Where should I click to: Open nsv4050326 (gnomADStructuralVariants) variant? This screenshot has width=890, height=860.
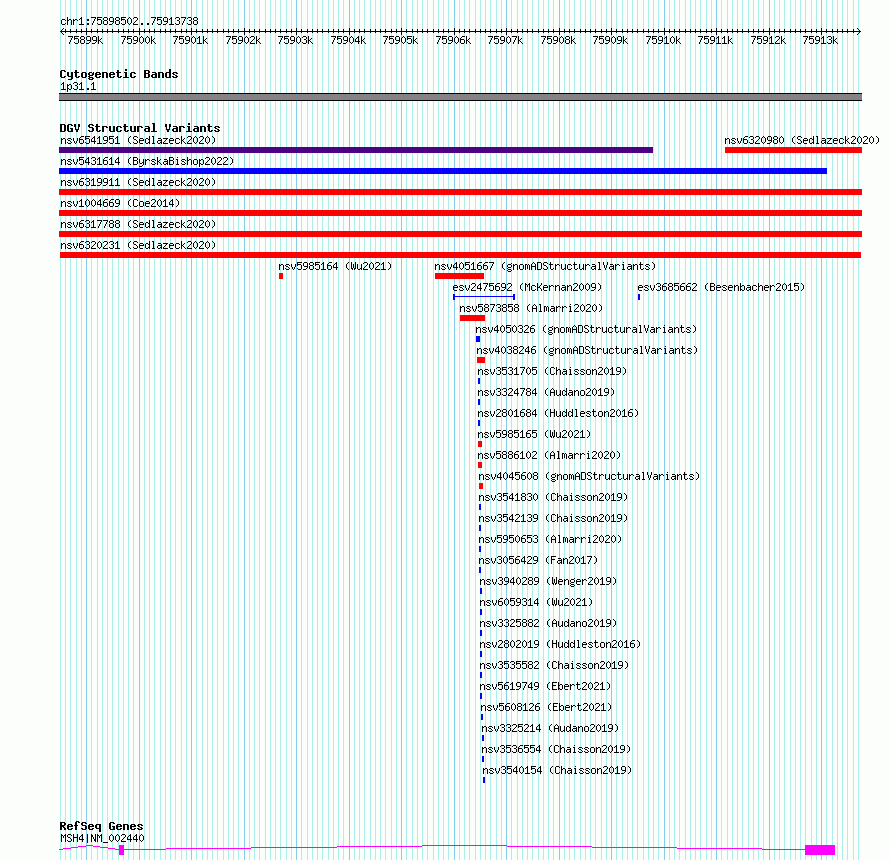pyautogui.click(x=586, y=329)
